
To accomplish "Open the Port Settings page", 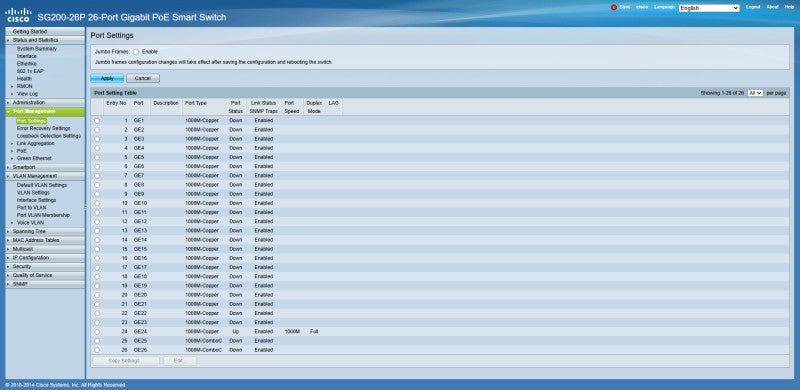I will coord(31,121).
